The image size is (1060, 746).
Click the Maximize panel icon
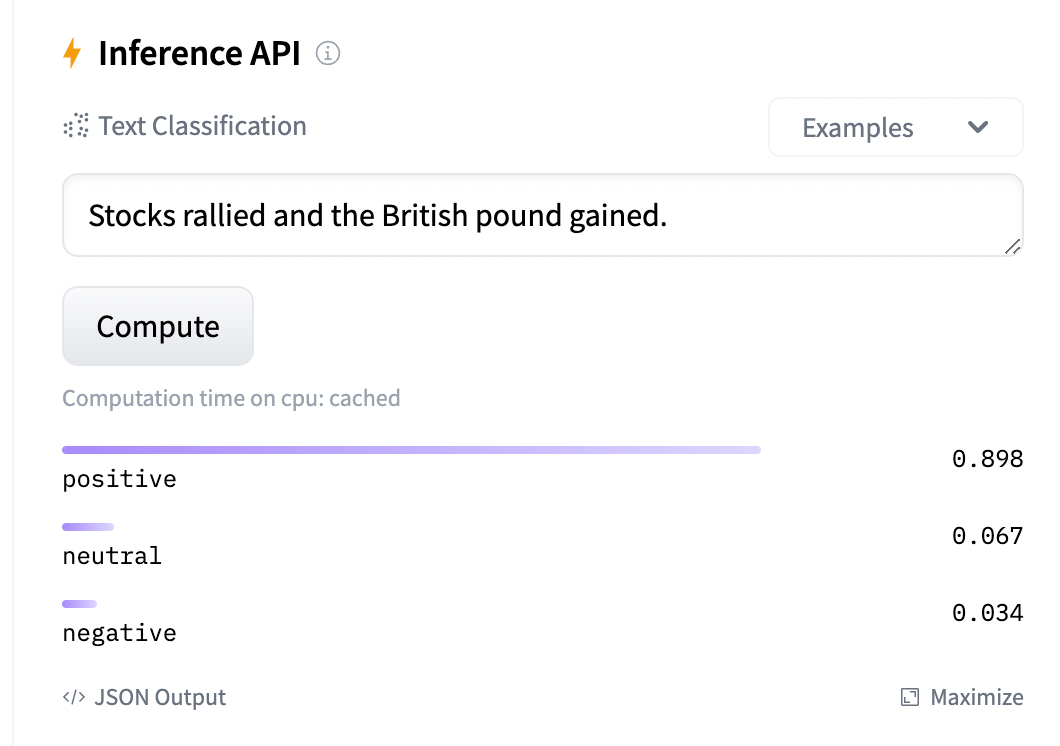click(909, 697)
